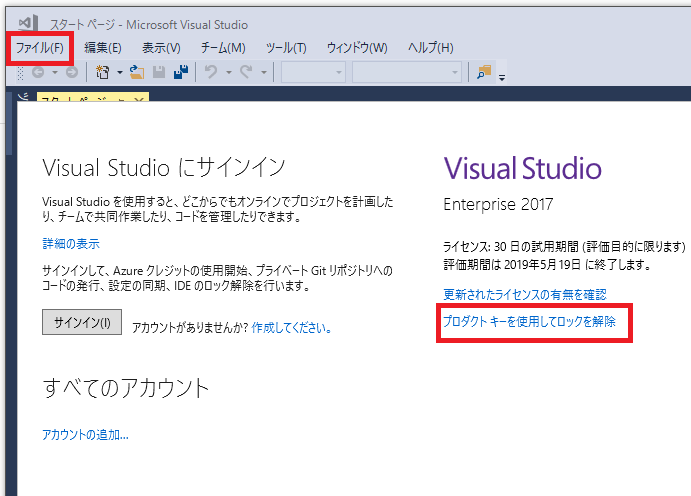The height and width of the screenshot is (496, 691).
Task: Expand the navigate backward history dropdown
Action: (55, 72)
